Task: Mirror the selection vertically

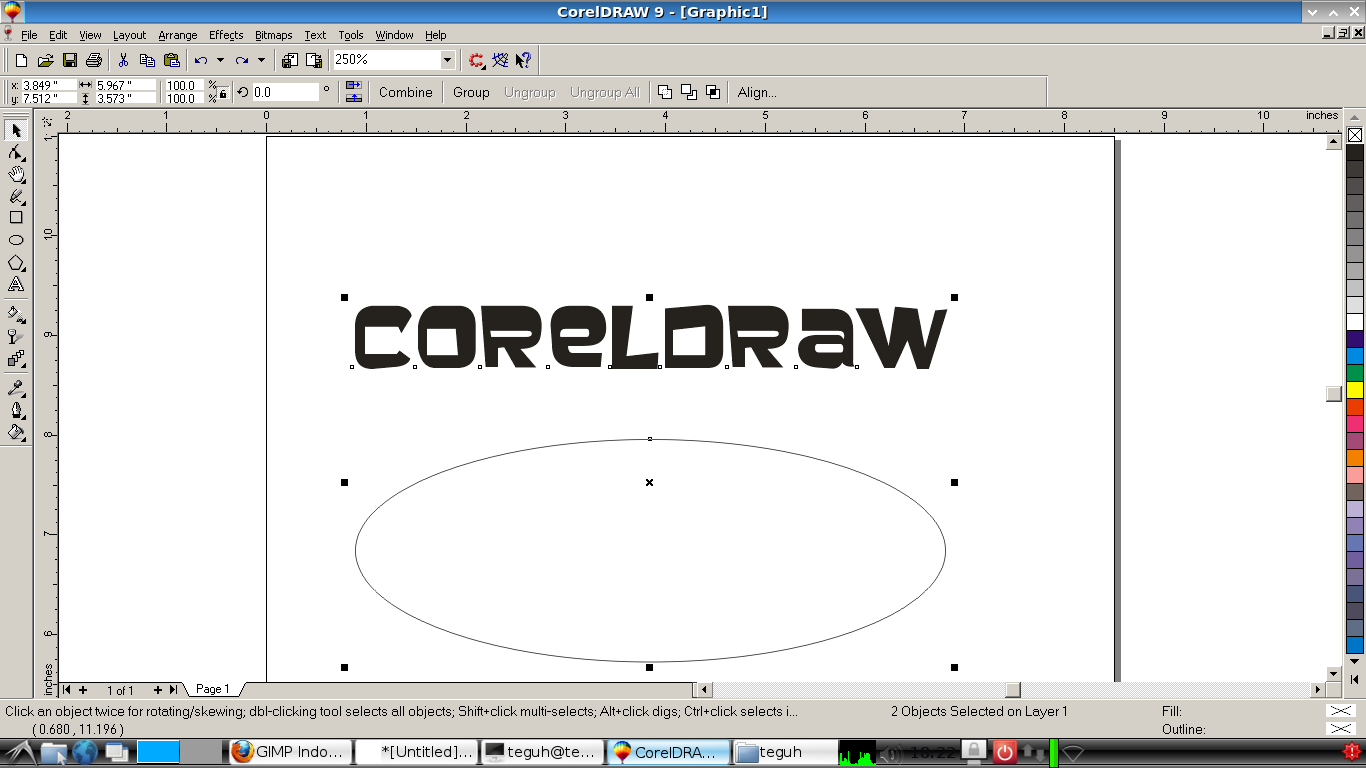Action: pos(353,98)
